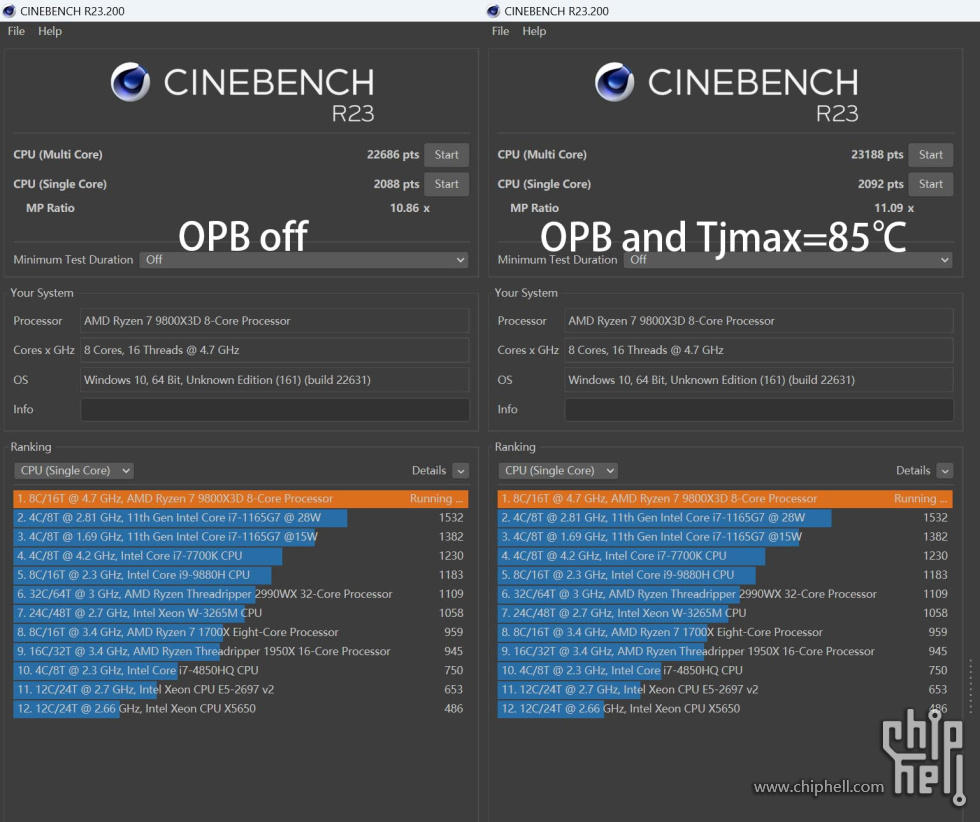This screenshot has width=980, height=822.
Task: Select the Xeon X5650 row in left window
Action: [241, 708]
